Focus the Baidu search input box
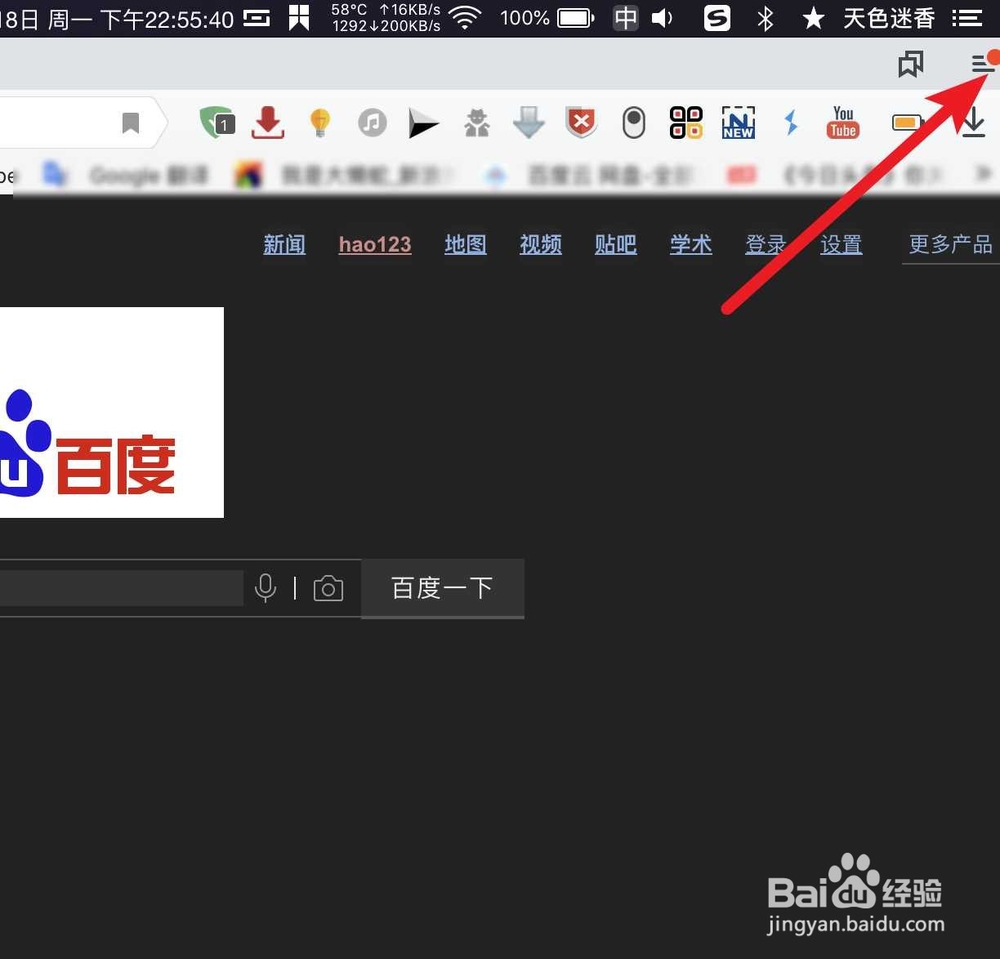1000x959 pixels. (x=121, y=588)
